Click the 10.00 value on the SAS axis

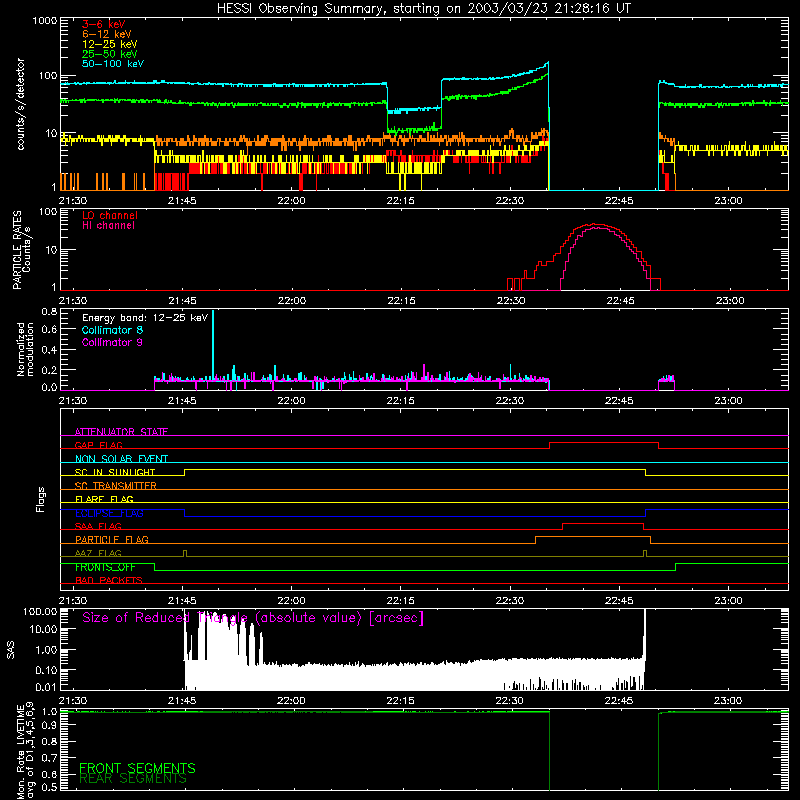pyautogui.click(x=43, y=629)
